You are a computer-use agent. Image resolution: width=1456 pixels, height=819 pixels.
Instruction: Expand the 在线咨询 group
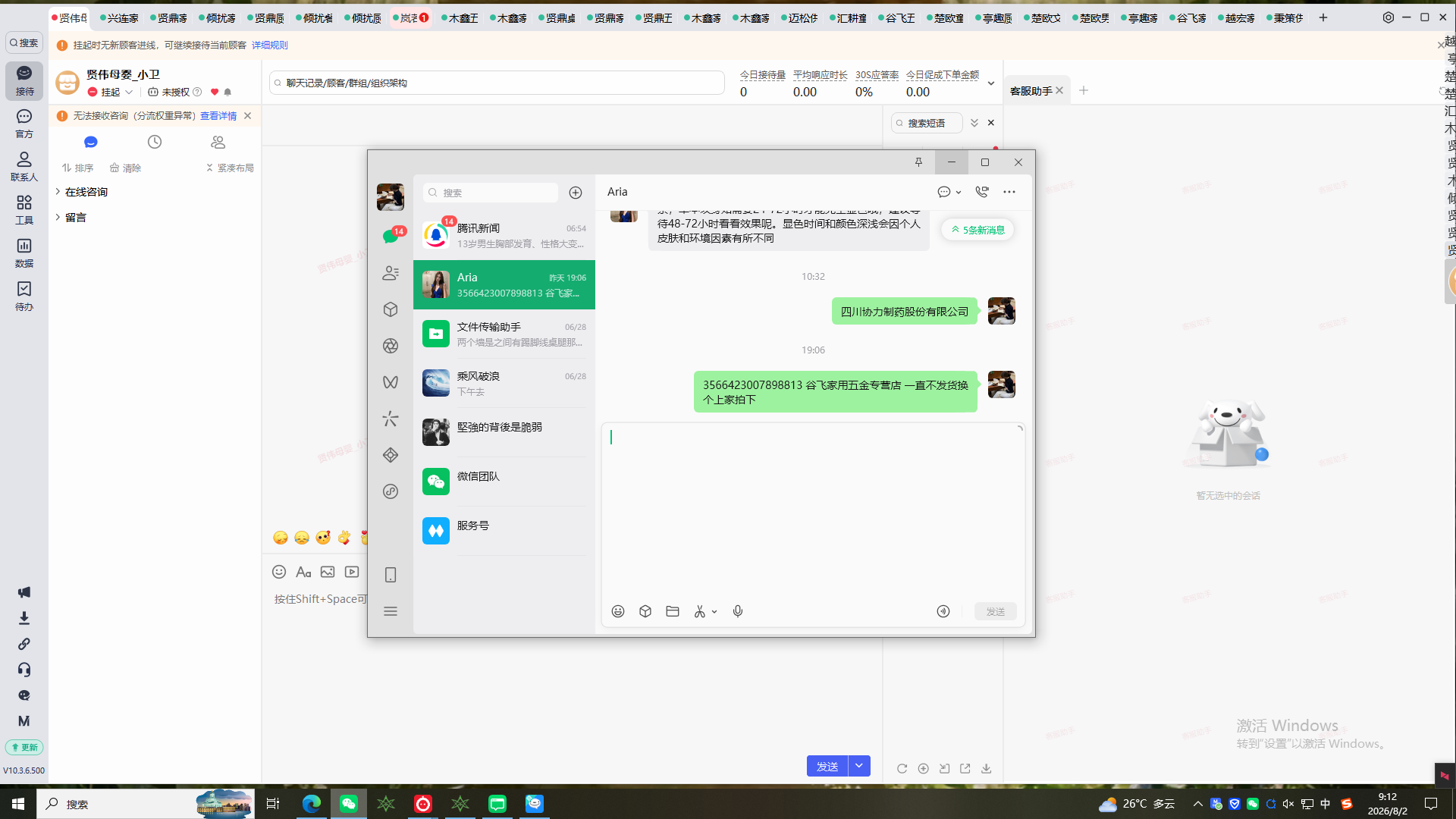point(58,192)
